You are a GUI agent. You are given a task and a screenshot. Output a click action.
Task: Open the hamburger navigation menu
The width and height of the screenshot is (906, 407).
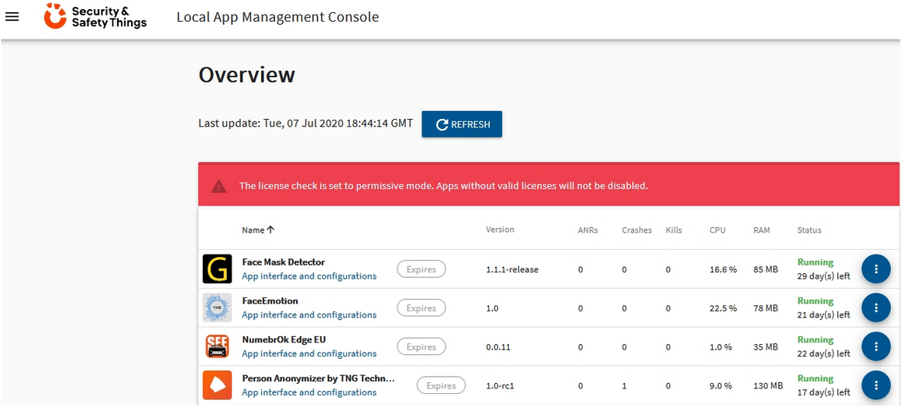13,17
